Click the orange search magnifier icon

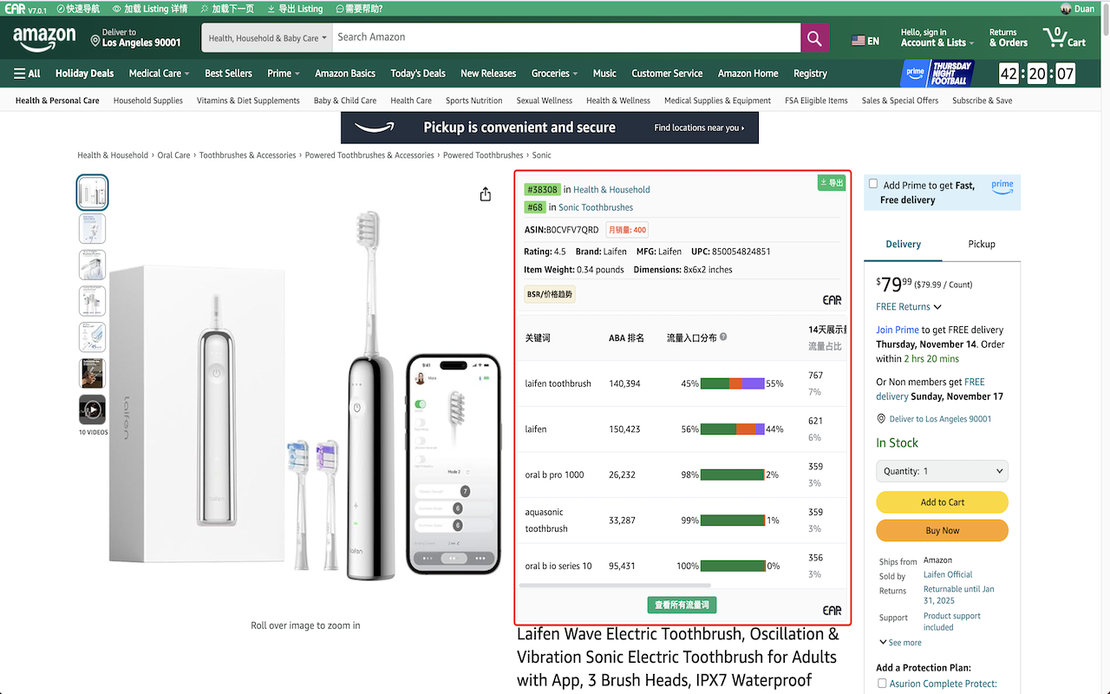tap(814, 37)
